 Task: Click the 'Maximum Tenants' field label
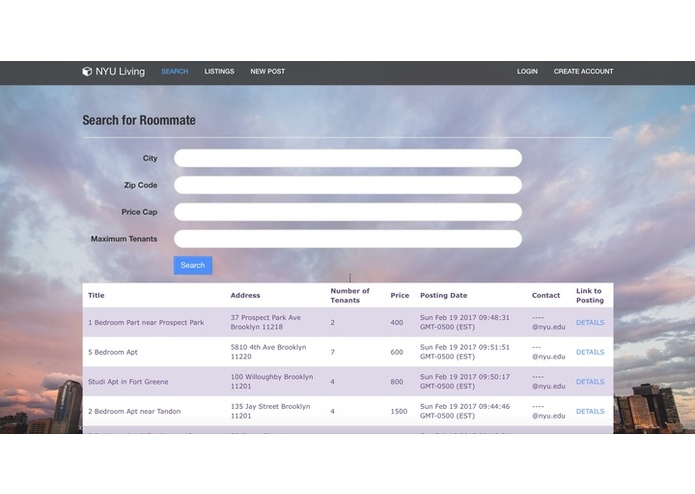pyautogui.click(x=124, y=239)
